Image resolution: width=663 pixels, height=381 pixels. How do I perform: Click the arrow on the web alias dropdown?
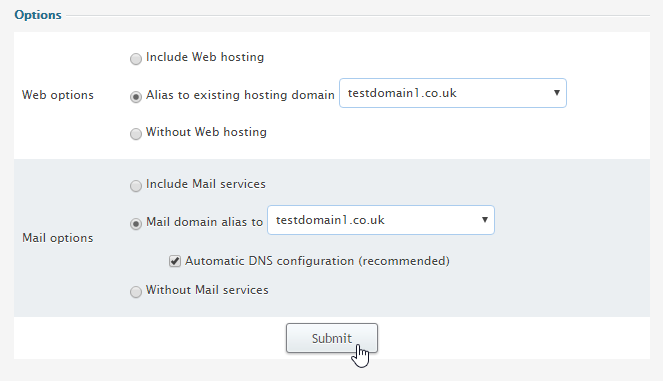click(x=557, y=93)
